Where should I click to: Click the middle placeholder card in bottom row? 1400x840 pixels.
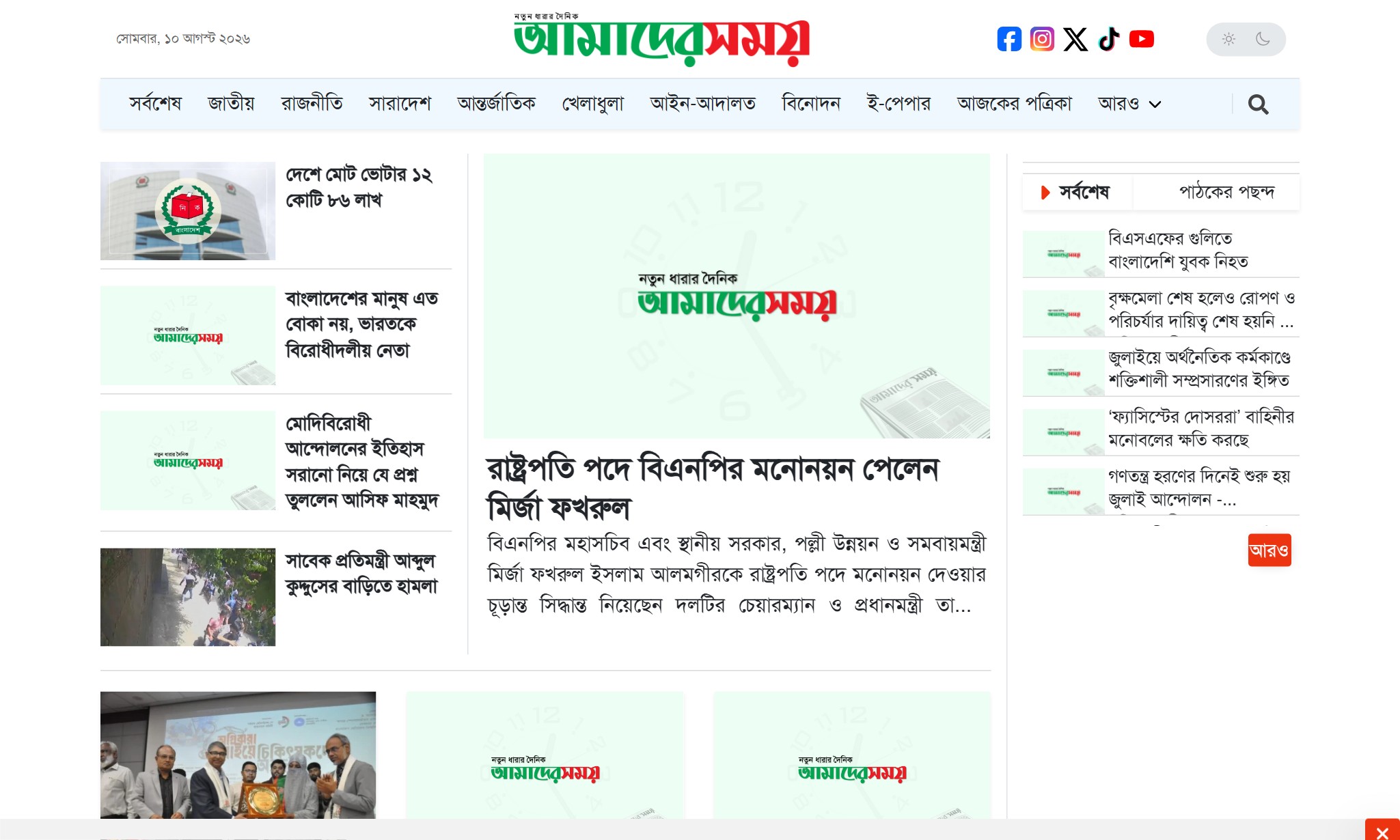[x=545, y=755]
